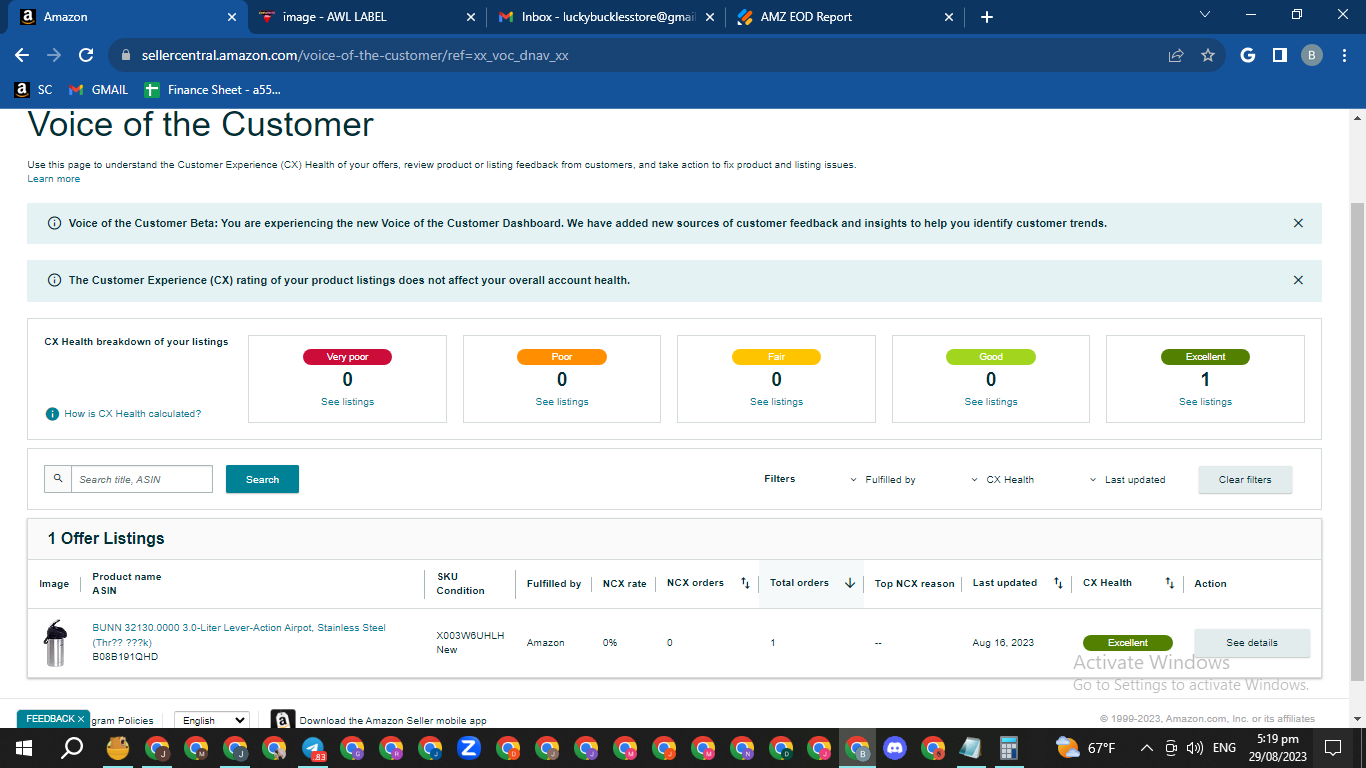The height and width of the screenshot is (768, 1366).
Task: Open the BUNN 32130.0000 Airpot product link
Action: pos(239,635)
